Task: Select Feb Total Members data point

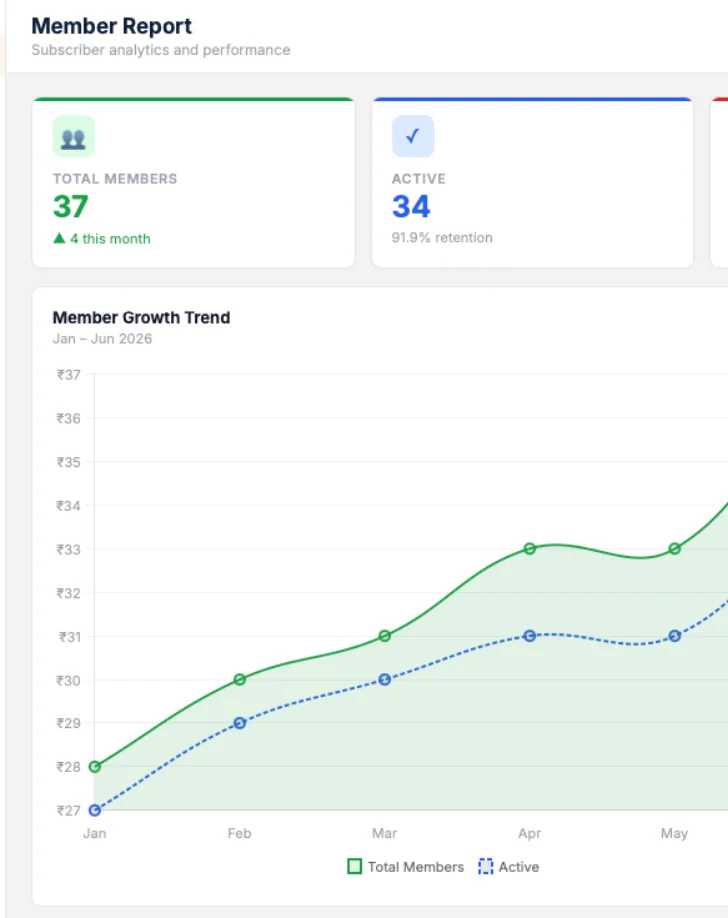Action: (x=240, y=680)
